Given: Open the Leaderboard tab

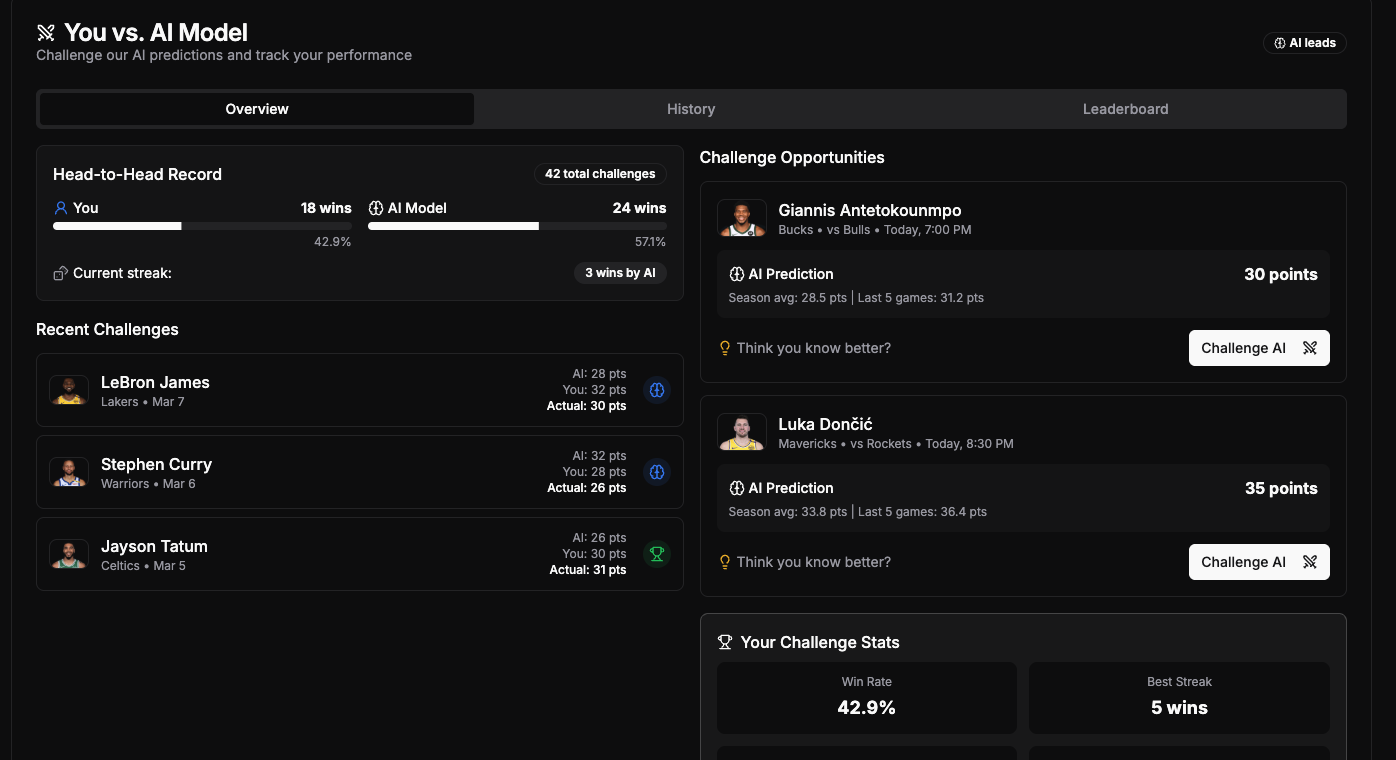Looking at the screenshot, I should pyautogui.click(x=1125, y=109).
